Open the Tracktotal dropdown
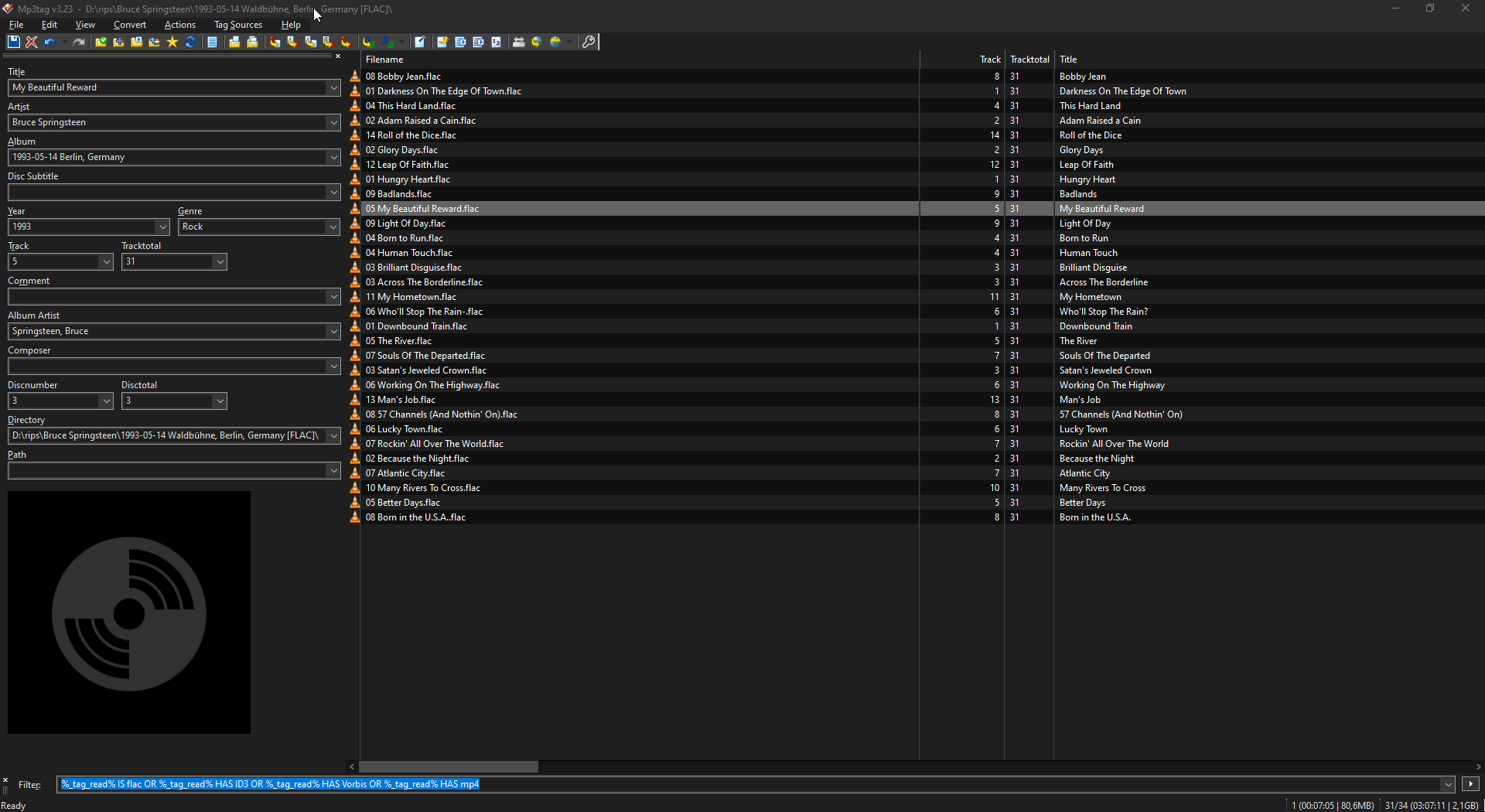The height and width of the screenshot is (812, 1485). pos(220,262)
